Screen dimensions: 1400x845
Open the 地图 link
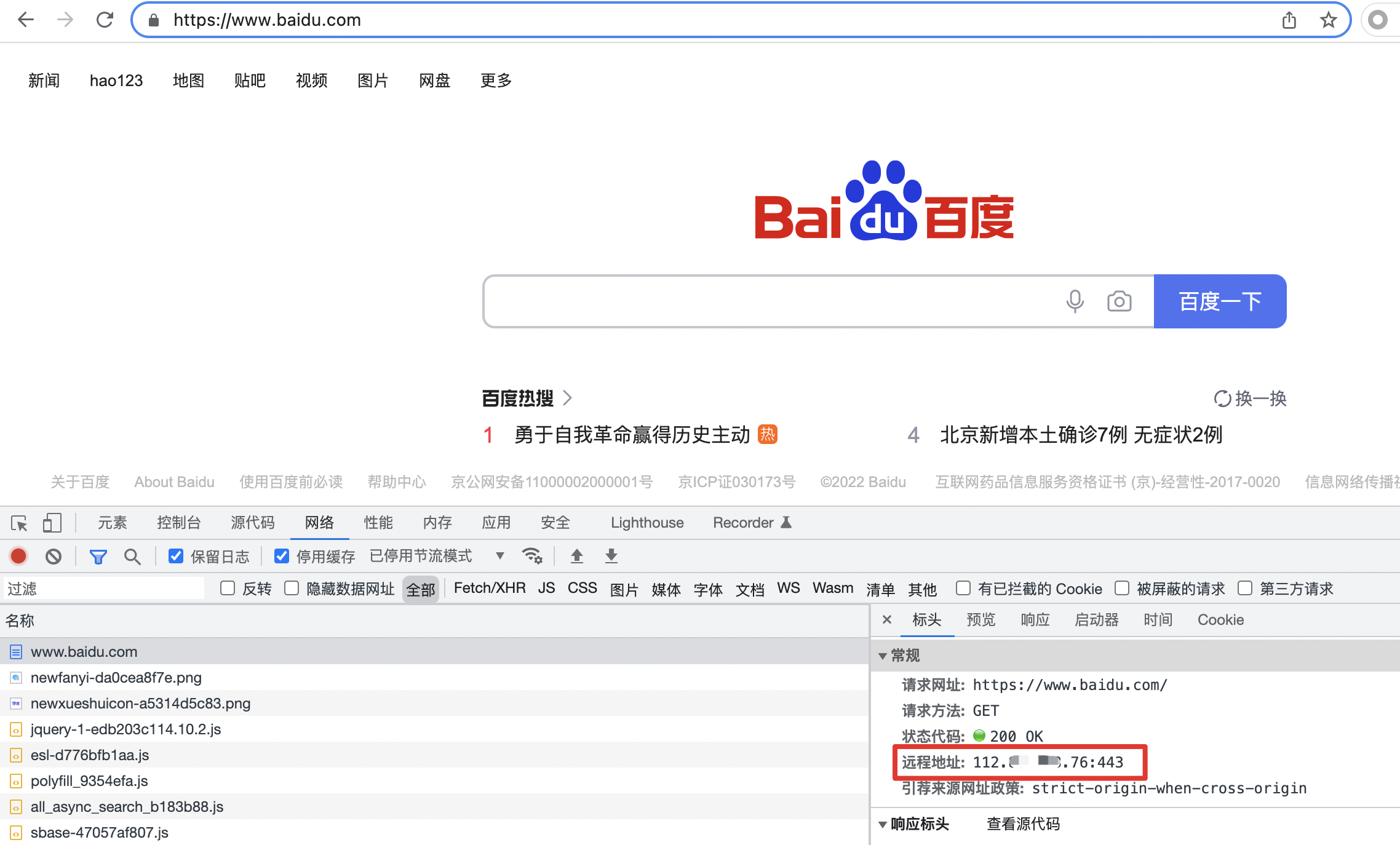click(188, 81)
